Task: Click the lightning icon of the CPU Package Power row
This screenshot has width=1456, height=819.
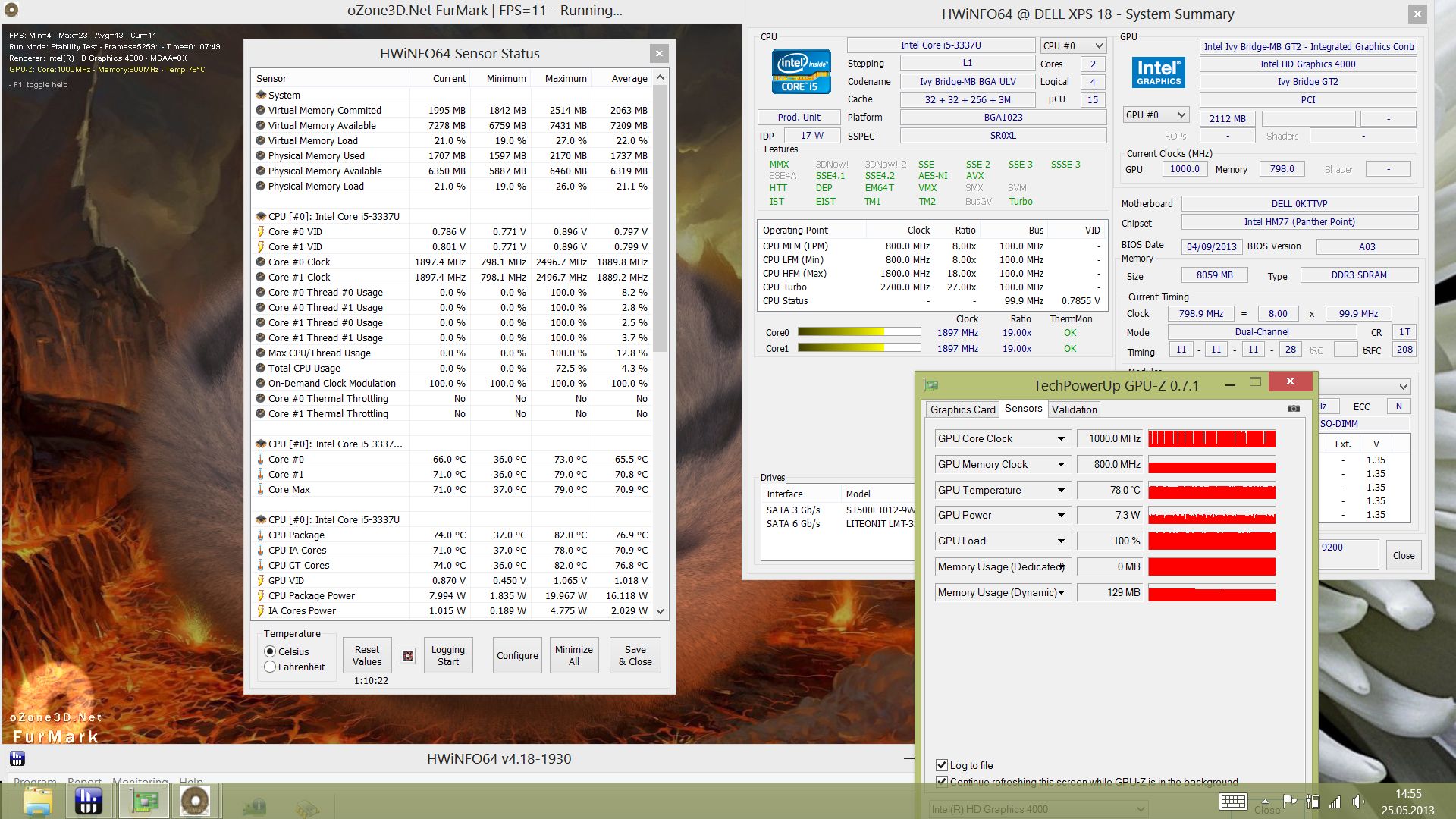Action: click(261, 595)
